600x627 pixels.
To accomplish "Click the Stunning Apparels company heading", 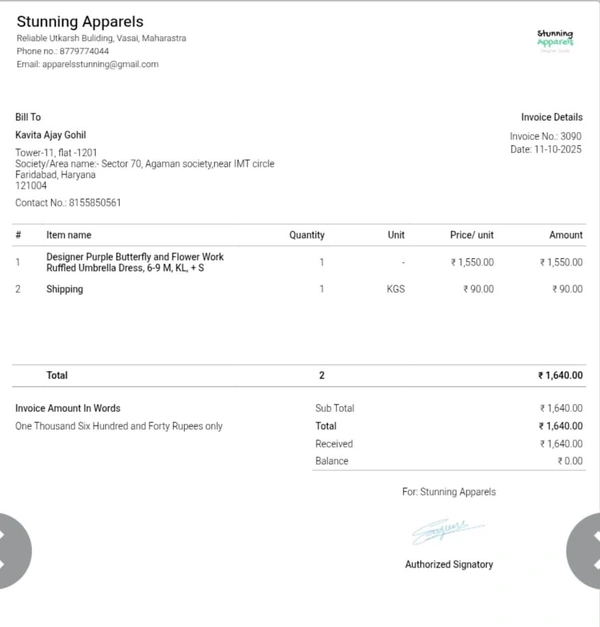I will [80, 22].
